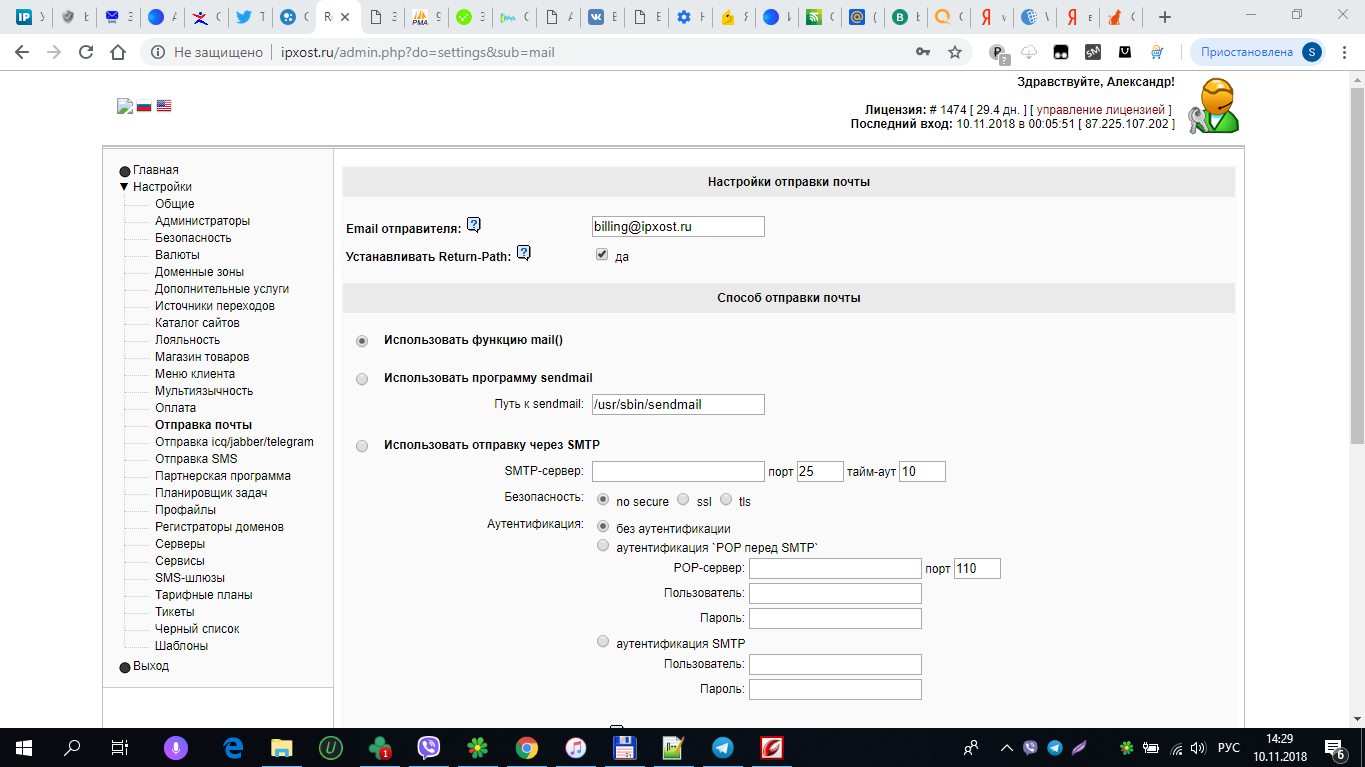Viewport: 1365px width, 767px height.
Task: Go to Тарифные планы in the sidebar
Action: [x=203, y=595]
